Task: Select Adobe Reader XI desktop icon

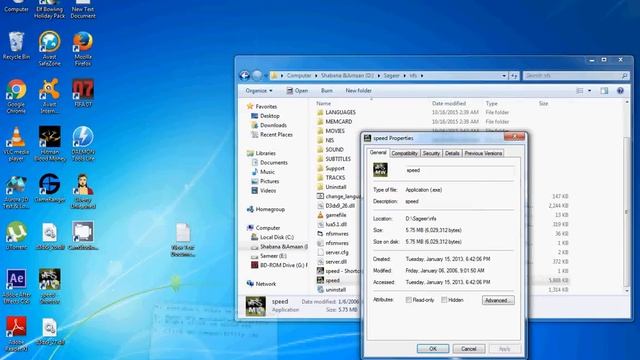Action: click(16, 334)
